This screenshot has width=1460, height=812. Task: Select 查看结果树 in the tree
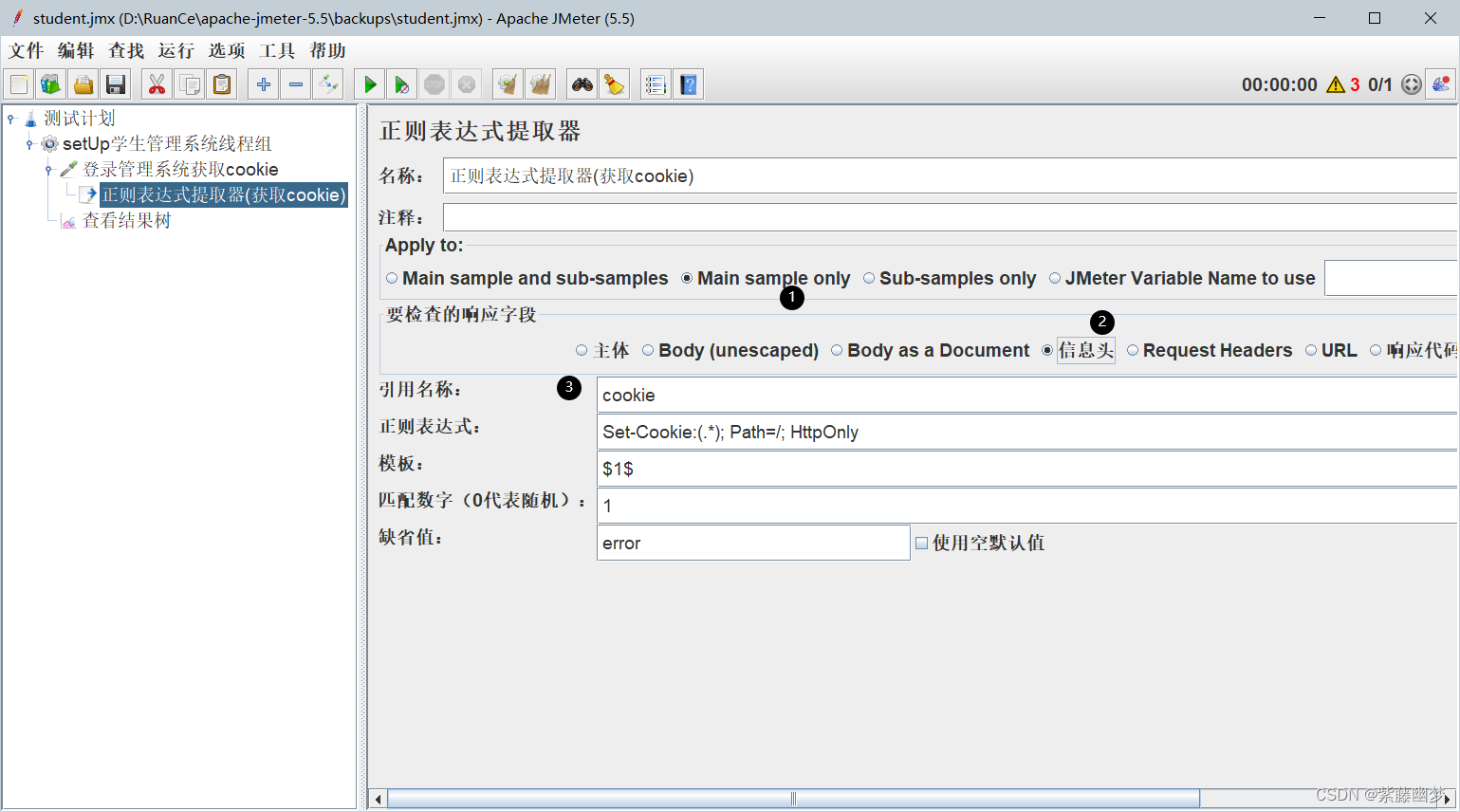(x=126, y=221)
